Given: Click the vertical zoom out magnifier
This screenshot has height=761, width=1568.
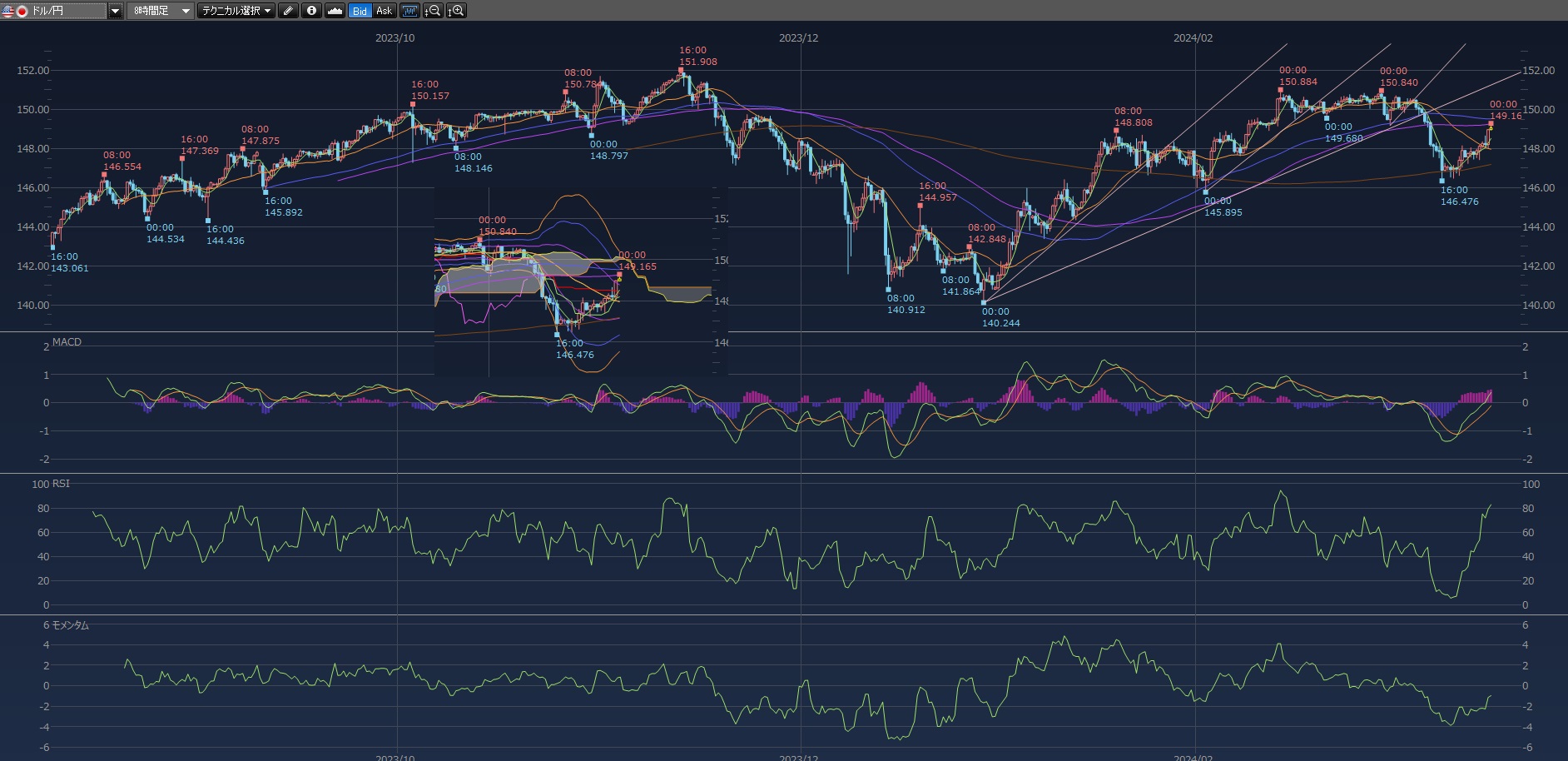Looking at the screenshot, I should 433,11.
